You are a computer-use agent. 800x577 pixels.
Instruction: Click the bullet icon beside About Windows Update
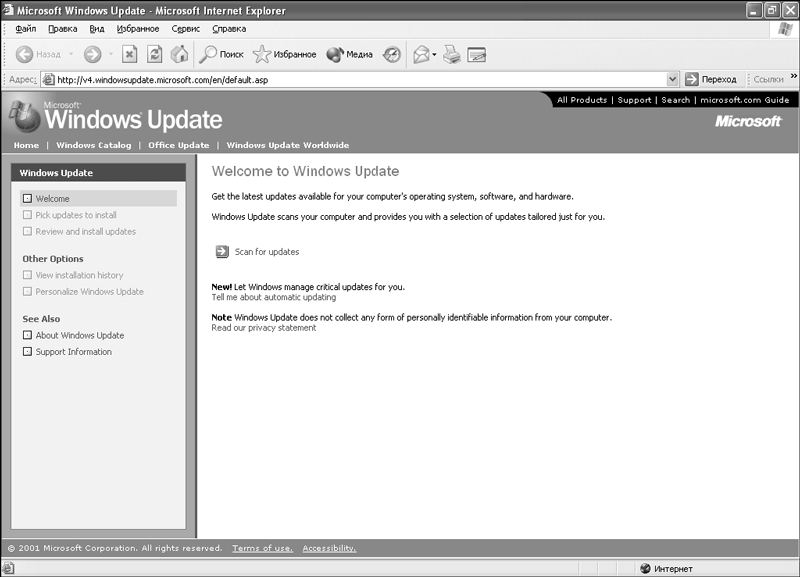pyautogui.click(x=28, y=335)
